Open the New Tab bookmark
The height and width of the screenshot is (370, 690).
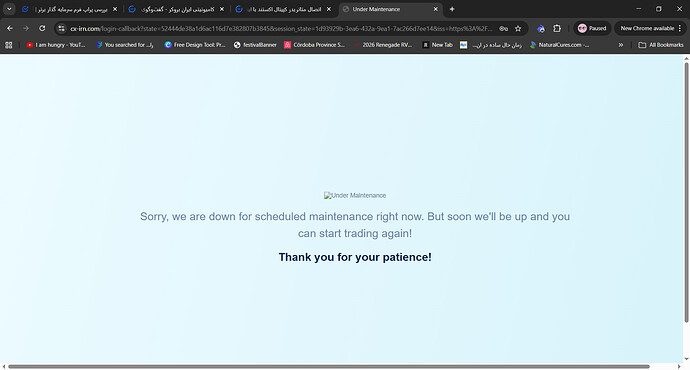(437, 45)
